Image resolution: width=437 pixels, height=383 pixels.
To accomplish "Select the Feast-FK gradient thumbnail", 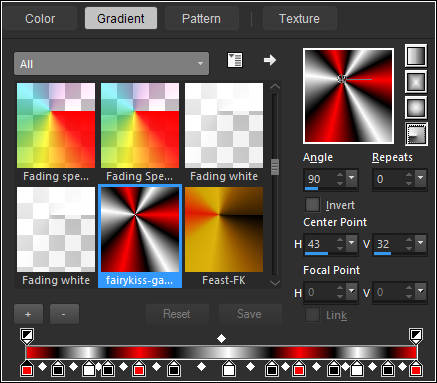I will pos(224,229).
